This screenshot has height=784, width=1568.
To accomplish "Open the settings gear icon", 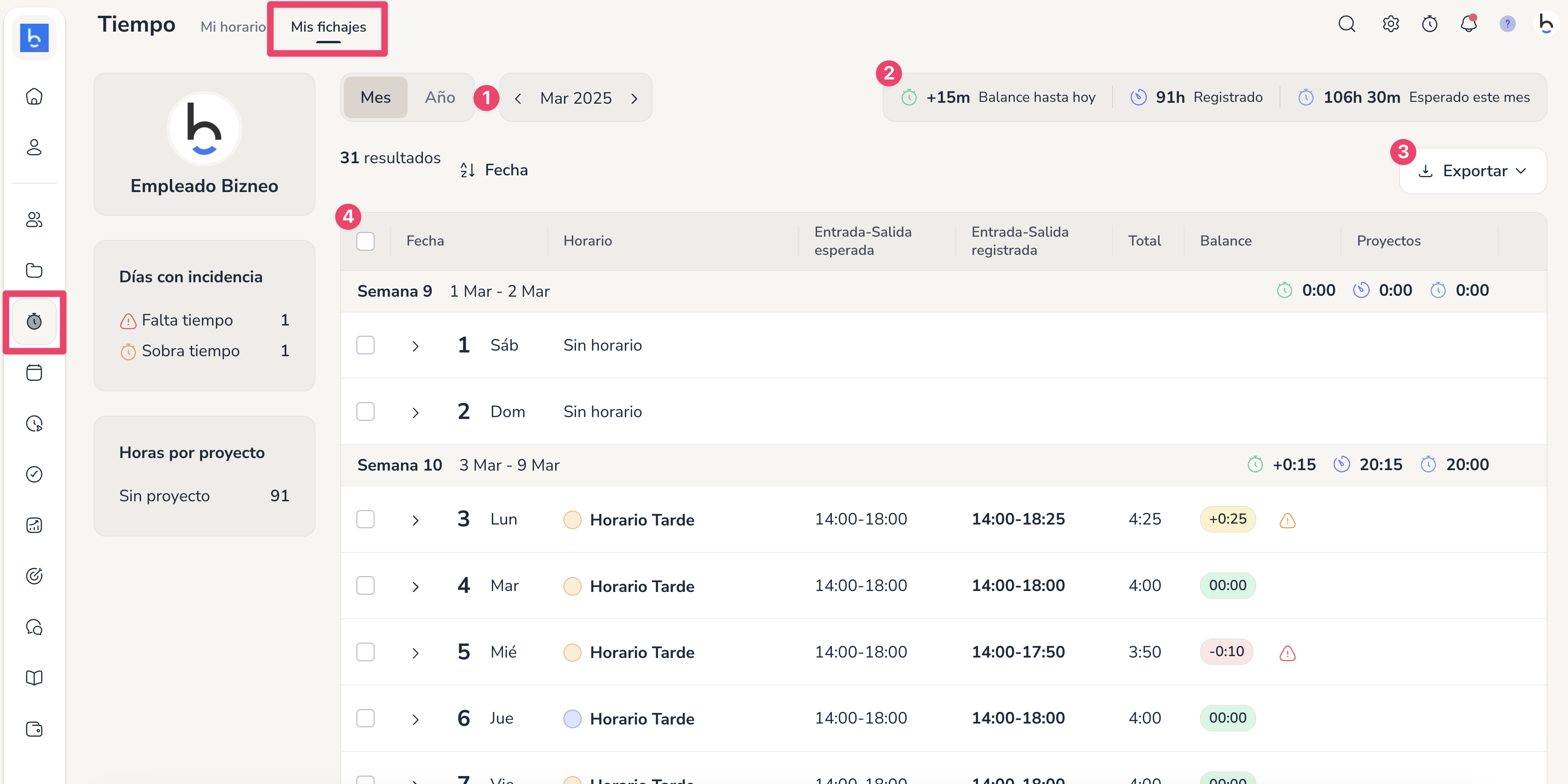I will [1391, 24].
